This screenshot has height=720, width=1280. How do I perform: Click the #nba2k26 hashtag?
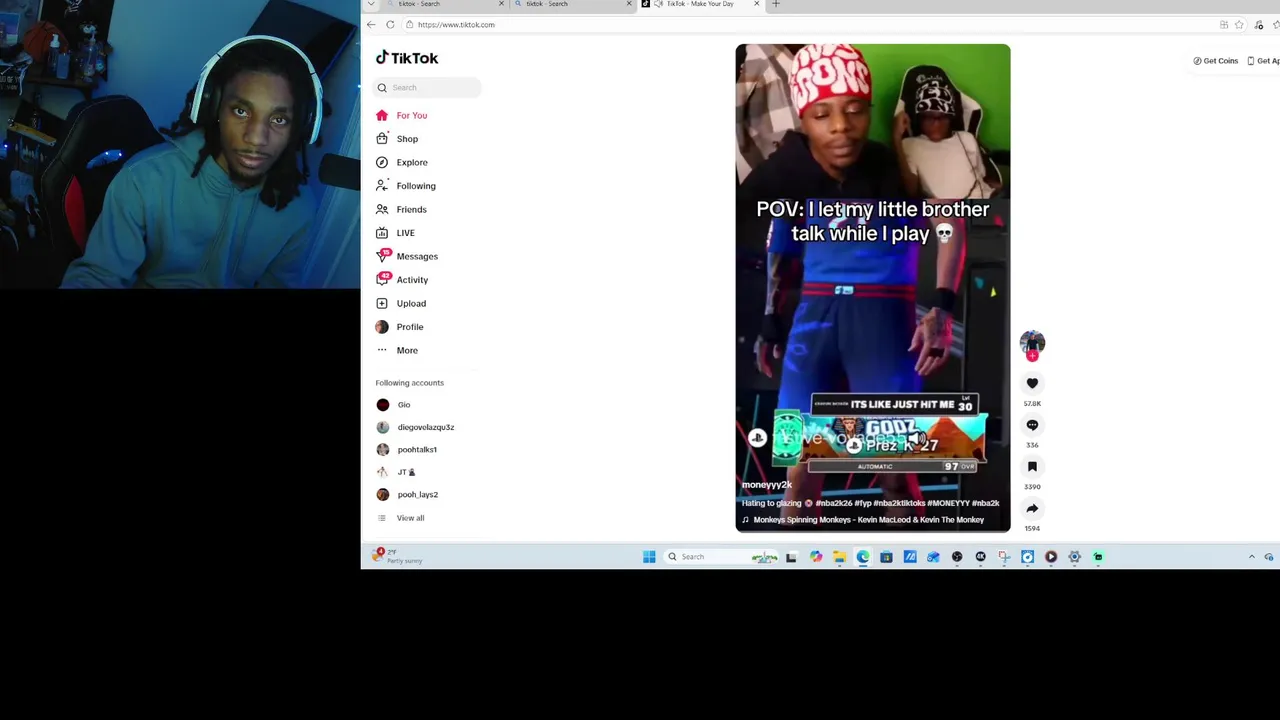point(834,503)
